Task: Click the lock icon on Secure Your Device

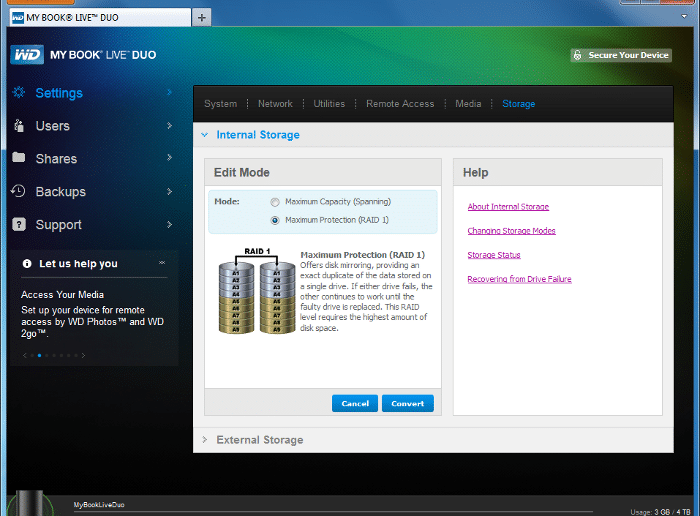Action: pyautogui.click(x=578, y=55)
